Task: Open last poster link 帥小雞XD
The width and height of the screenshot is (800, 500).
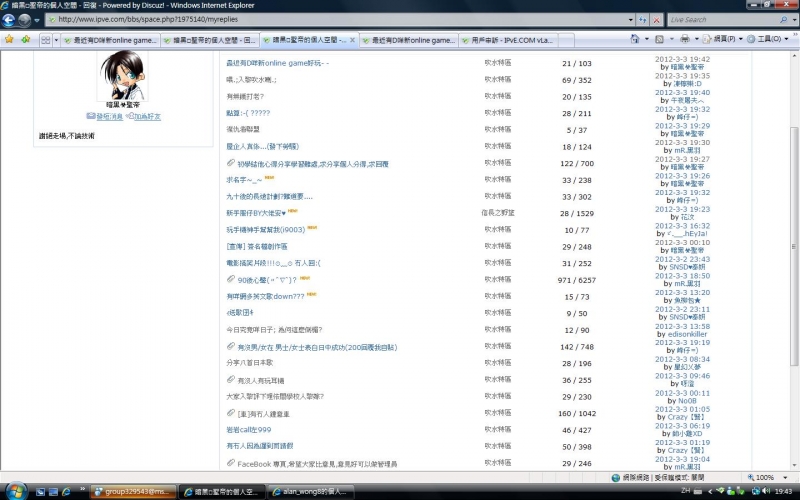Action: [x=687, y=434]
